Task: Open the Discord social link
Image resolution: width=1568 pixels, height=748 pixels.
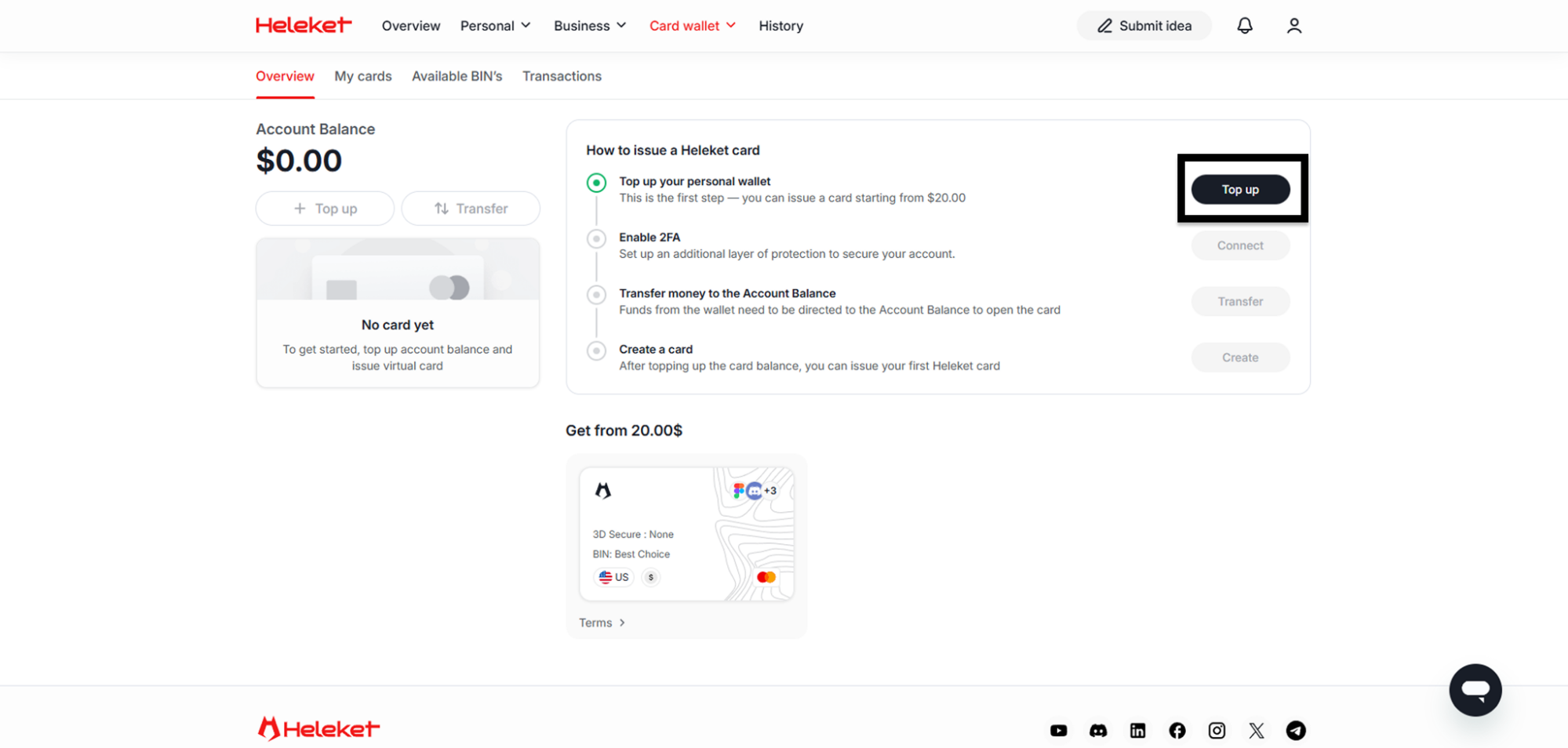Action: click(x=1098, y=731)
